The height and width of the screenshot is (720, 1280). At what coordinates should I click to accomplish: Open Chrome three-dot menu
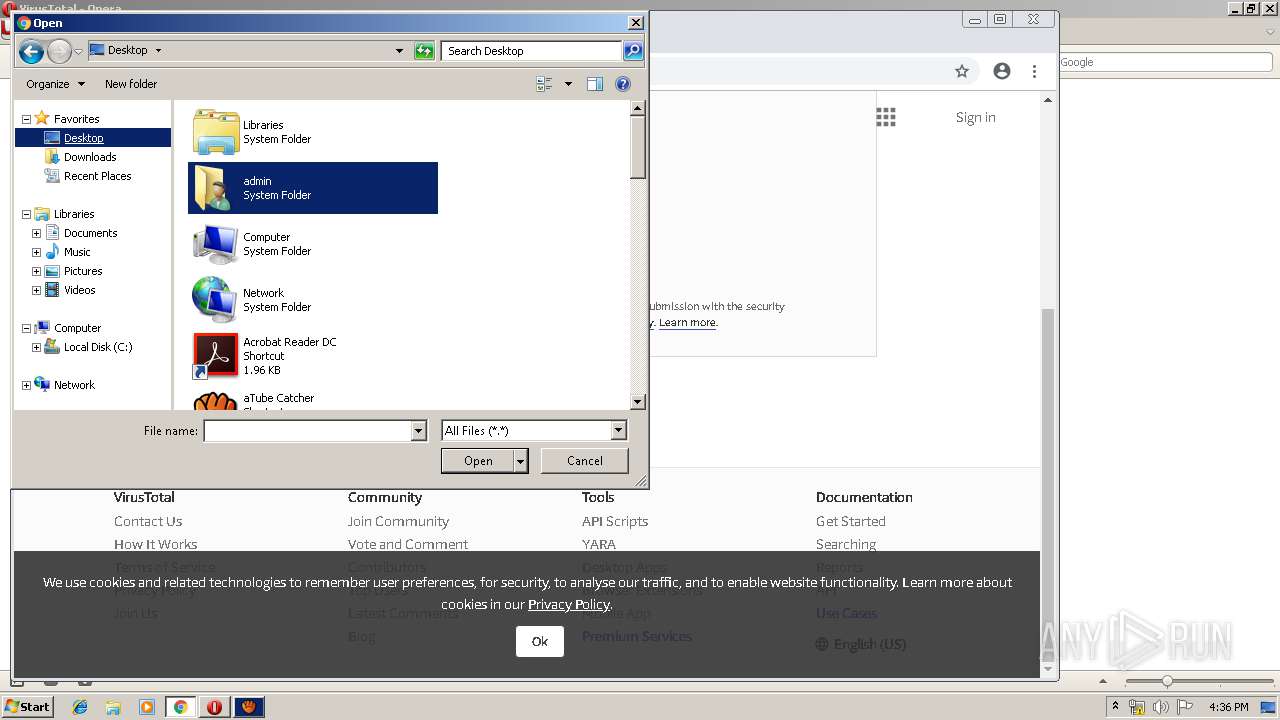click(x=1035, y=71)
